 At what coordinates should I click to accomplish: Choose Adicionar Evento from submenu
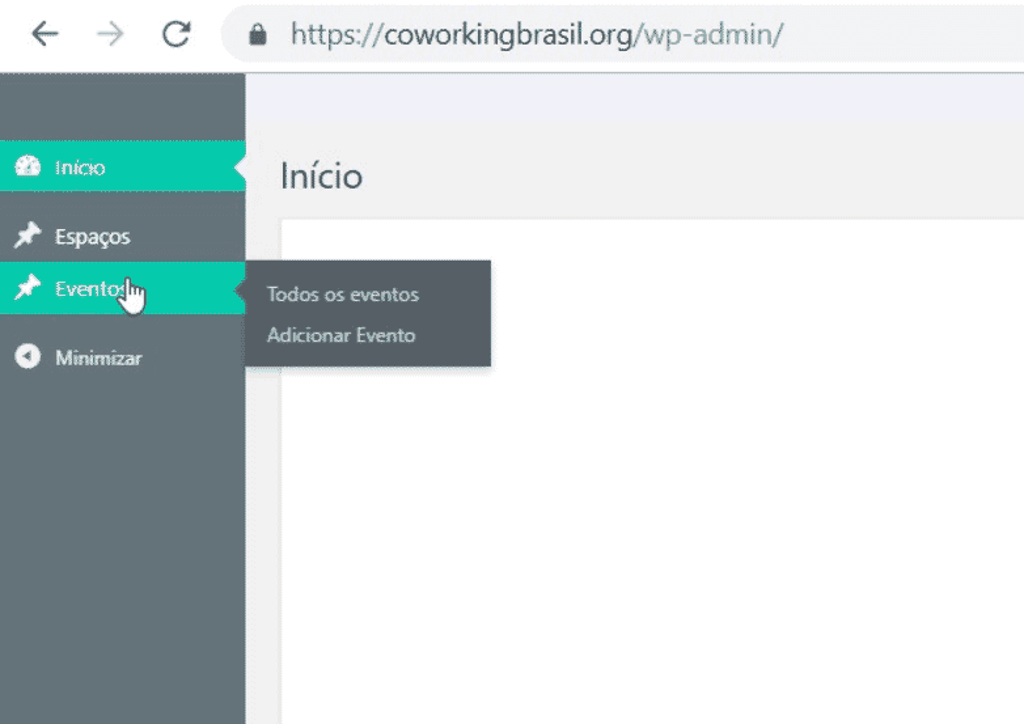(x=341, y=336)
